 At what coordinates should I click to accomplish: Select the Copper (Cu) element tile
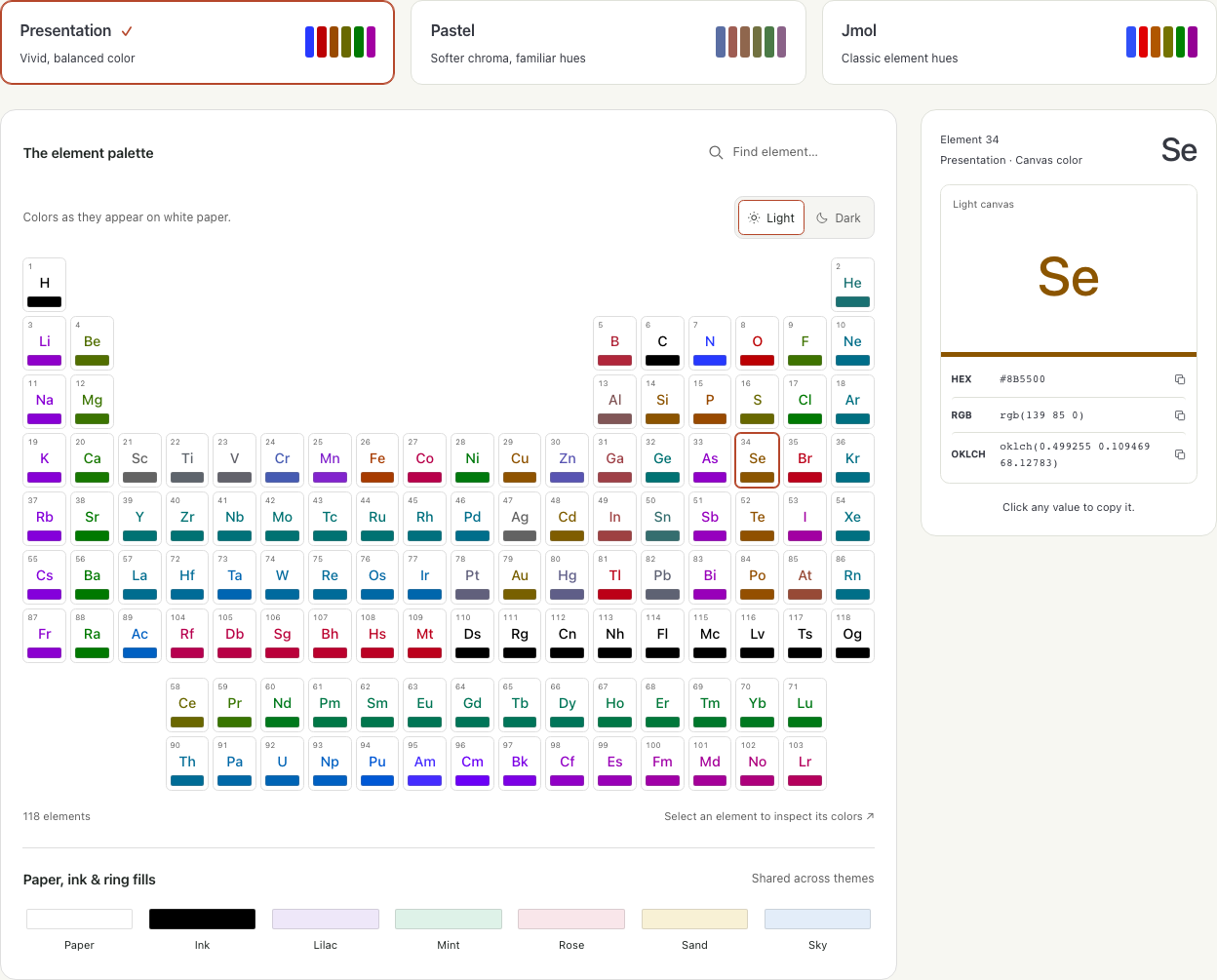(520, 459)
